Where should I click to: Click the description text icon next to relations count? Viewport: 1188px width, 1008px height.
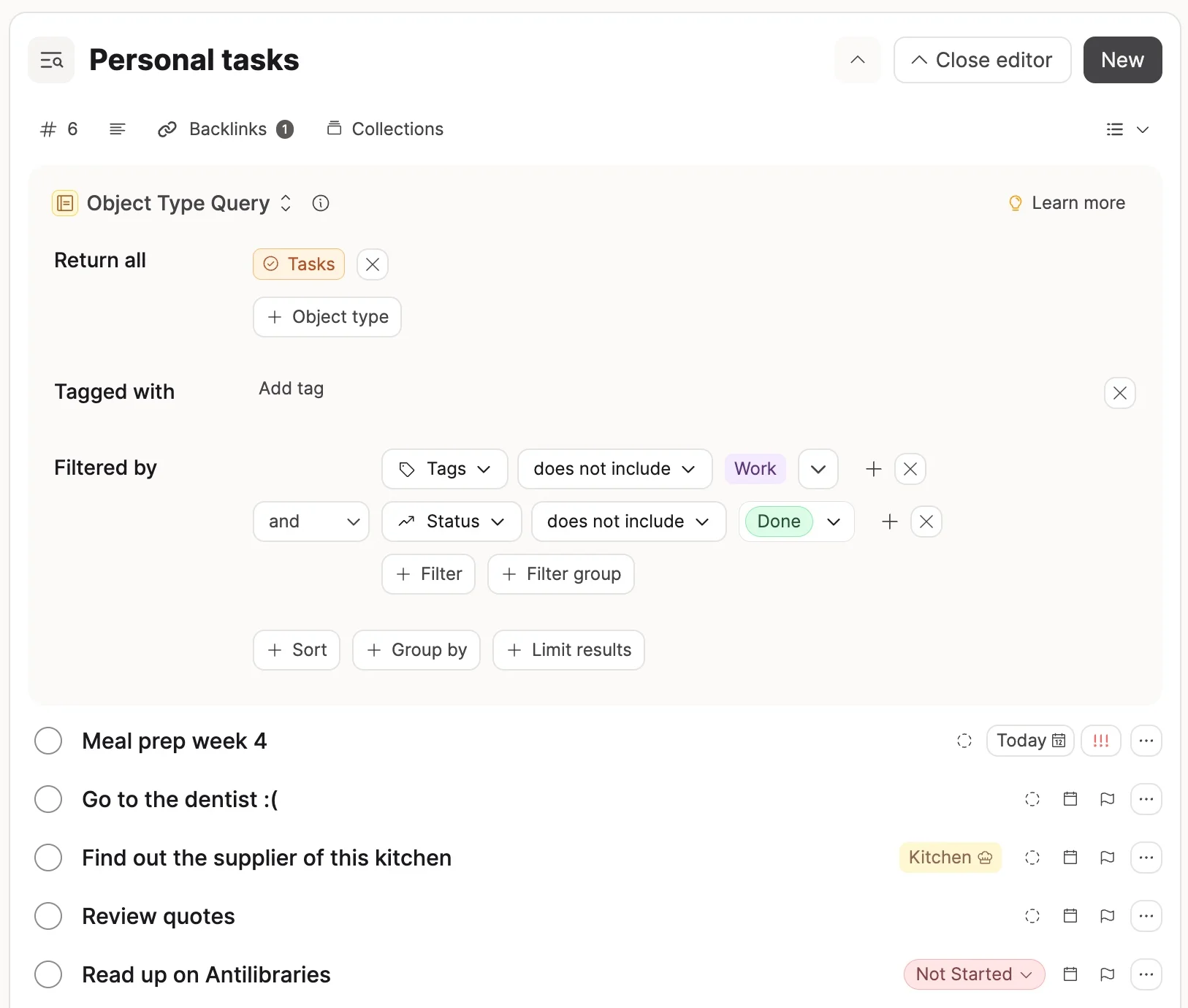[117, 129]
